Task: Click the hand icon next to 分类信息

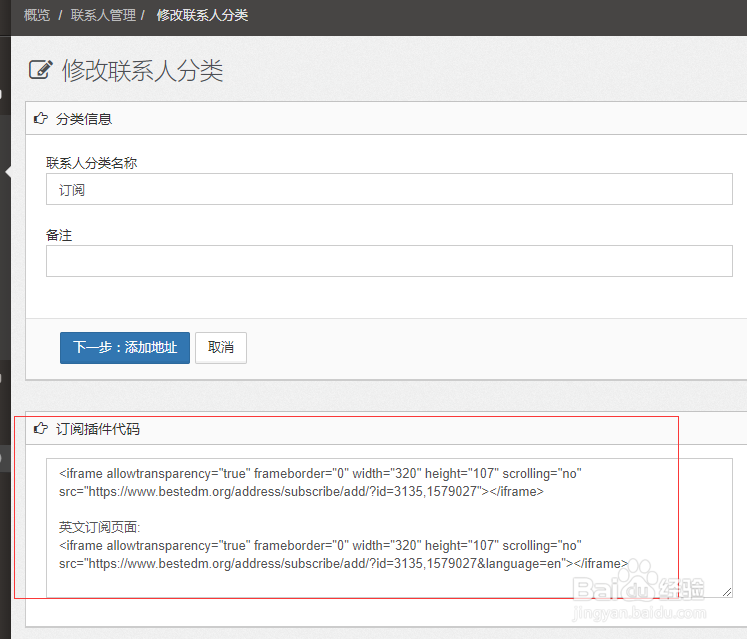Action: coord(41,118)
